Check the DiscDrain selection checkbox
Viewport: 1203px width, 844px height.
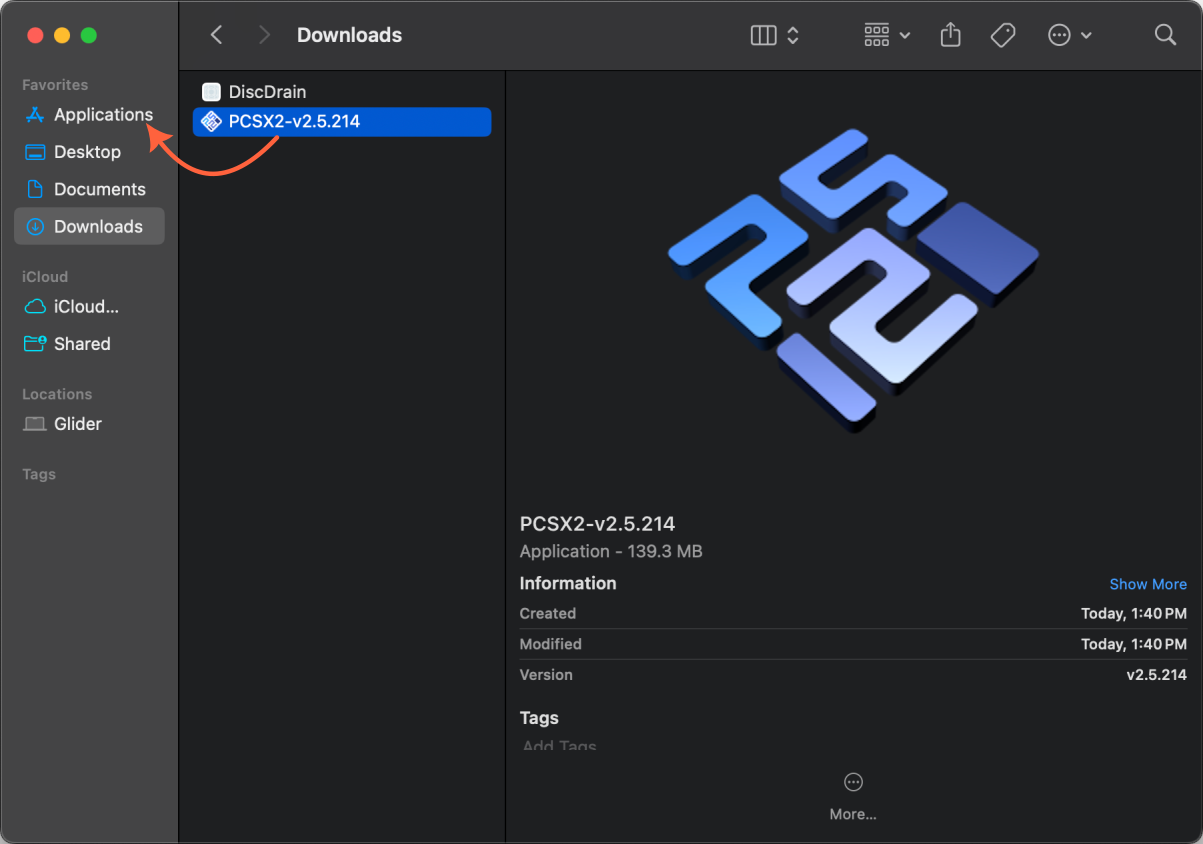click(x=211, y=91)
